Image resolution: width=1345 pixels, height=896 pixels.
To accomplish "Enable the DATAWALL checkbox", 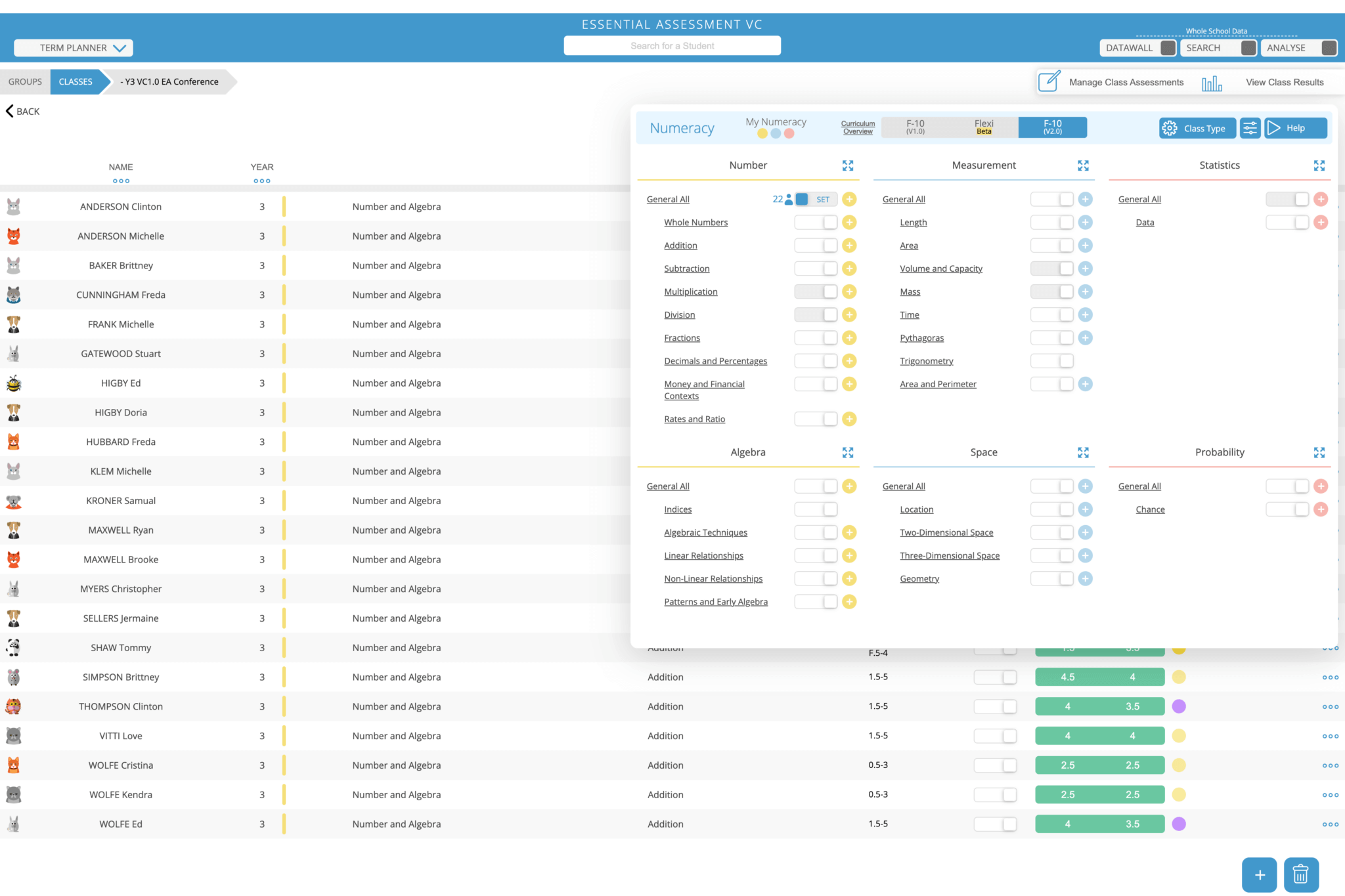I will pyautogui.click(x=1168, y=48).
